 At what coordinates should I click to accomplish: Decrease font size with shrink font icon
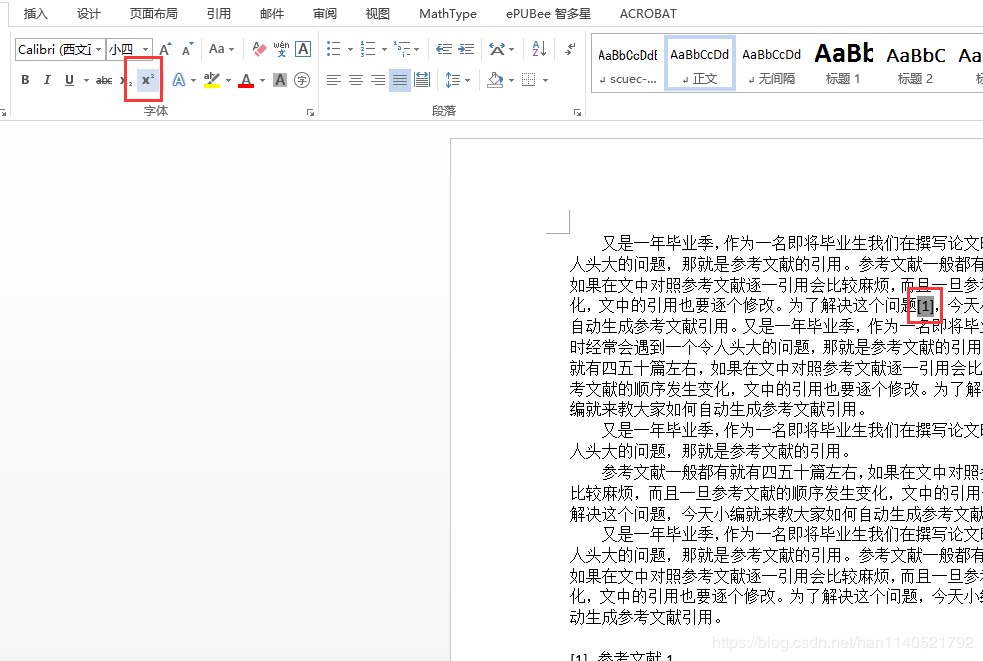(187, 49)
